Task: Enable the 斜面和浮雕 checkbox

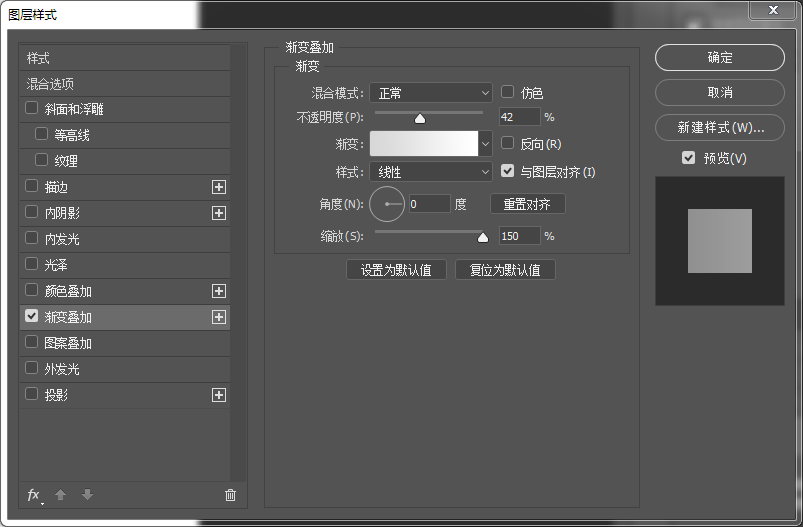Action: coord(31,108)
